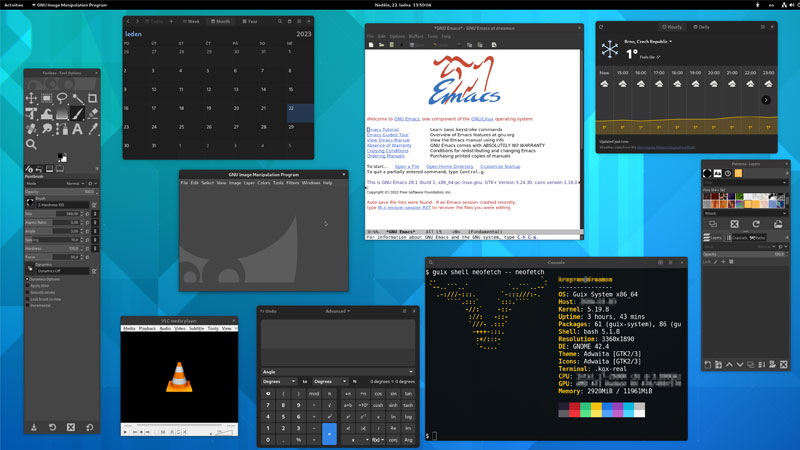Open the Advanced mode dropdown in calculator

click(x=337, y=311)
